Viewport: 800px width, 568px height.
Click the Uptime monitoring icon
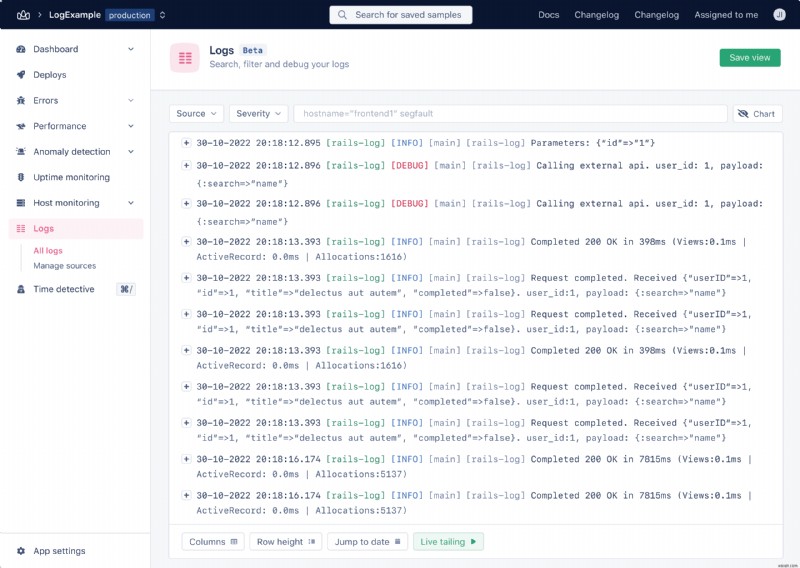pos(21,177)
